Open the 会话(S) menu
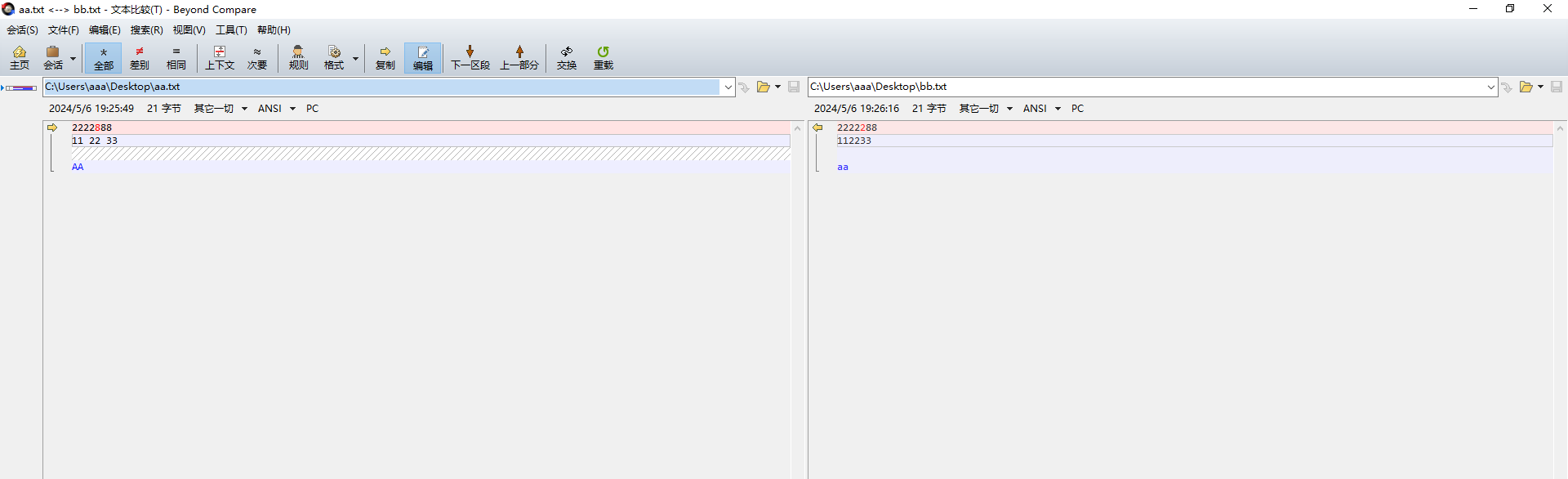Viewport: 1568px width, 479px height. coord(23,30)
